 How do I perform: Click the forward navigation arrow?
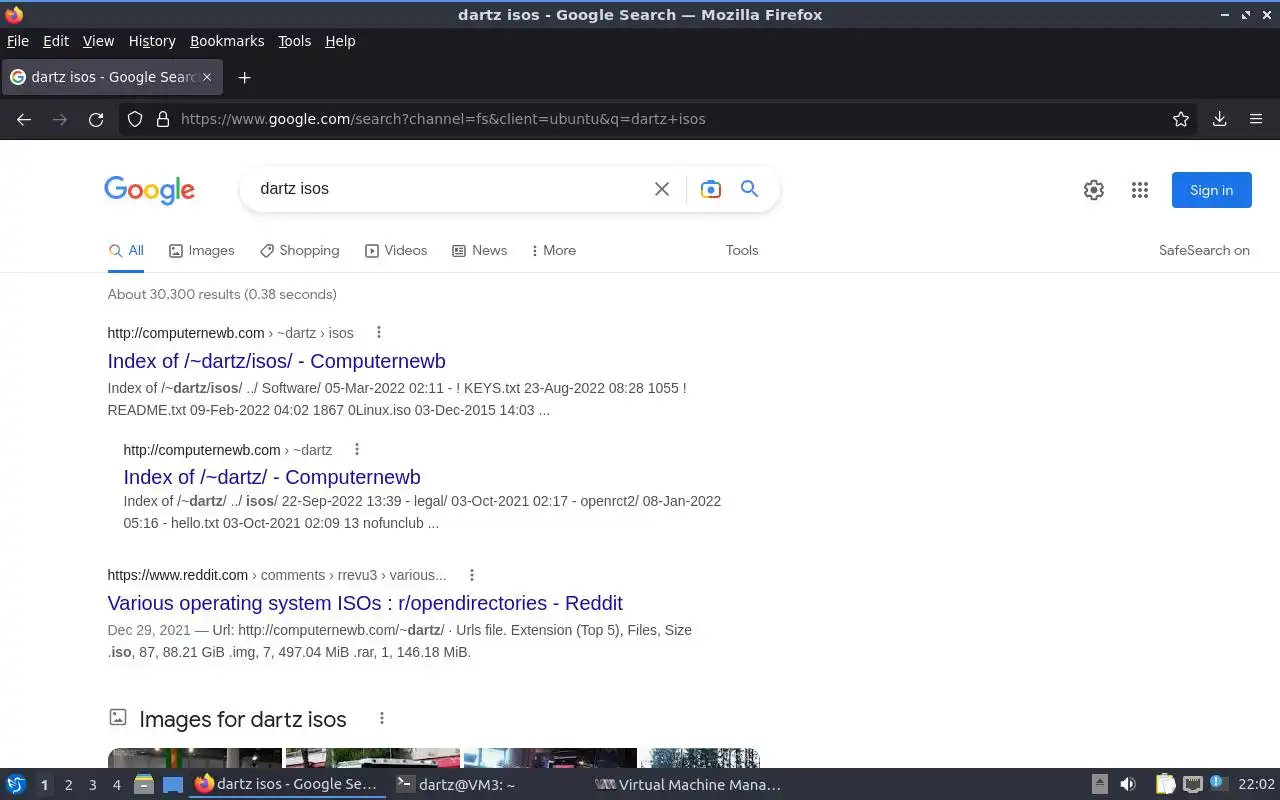[60, 119]
